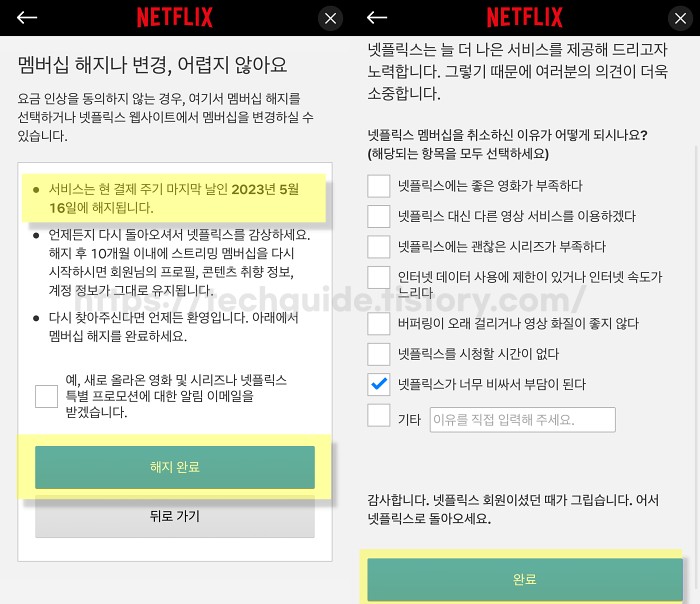Viewport: 700px width, 604px height.
Task: Tap the X close icon on the left screen
Action: 330,18
